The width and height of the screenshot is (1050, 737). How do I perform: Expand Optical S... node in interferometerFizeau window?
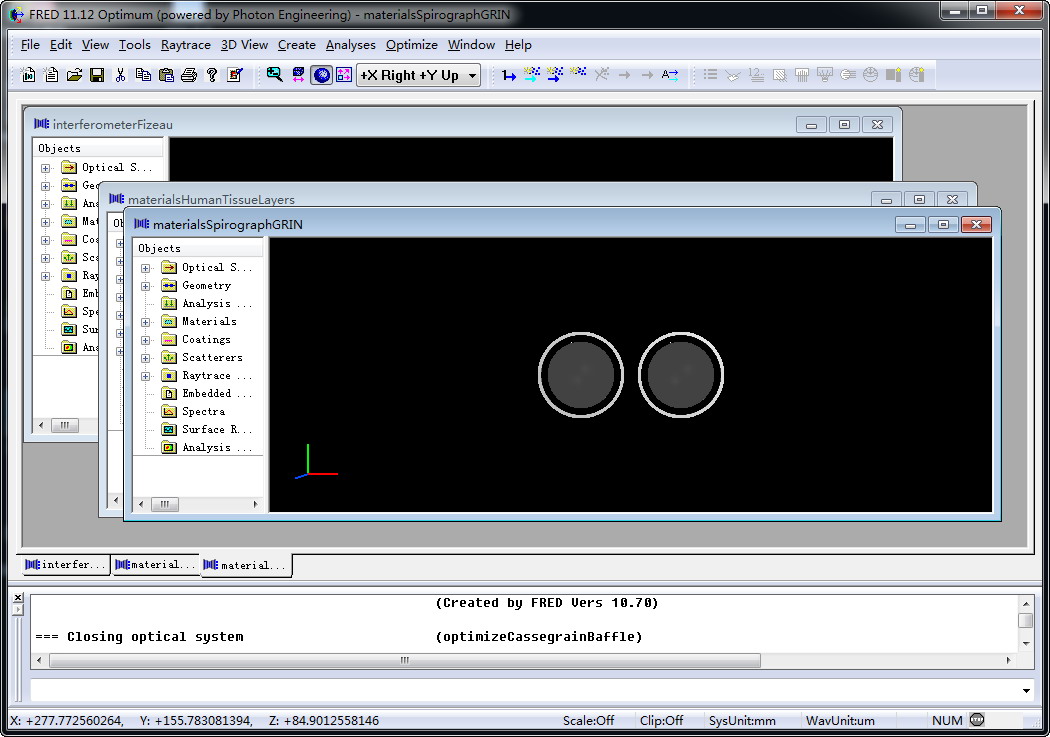click(46, 169)
